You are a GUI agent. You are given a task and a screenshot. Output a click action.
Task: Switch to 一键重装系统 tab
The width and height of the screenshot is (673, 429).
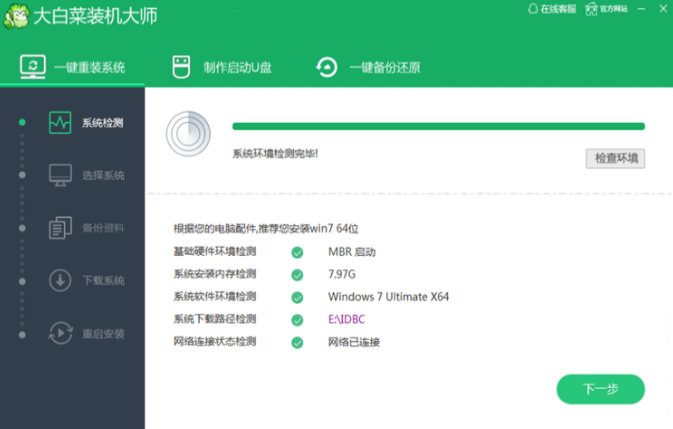click(73, 67)
